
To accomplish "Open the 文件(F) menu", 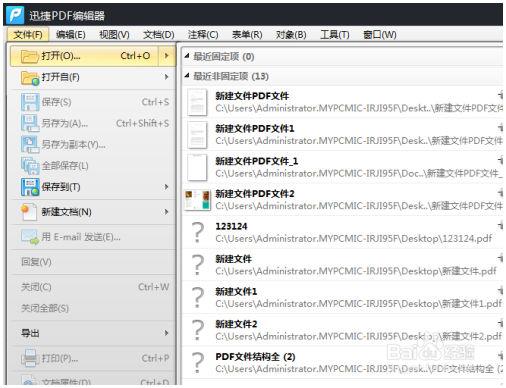I will tap(28, 35).
